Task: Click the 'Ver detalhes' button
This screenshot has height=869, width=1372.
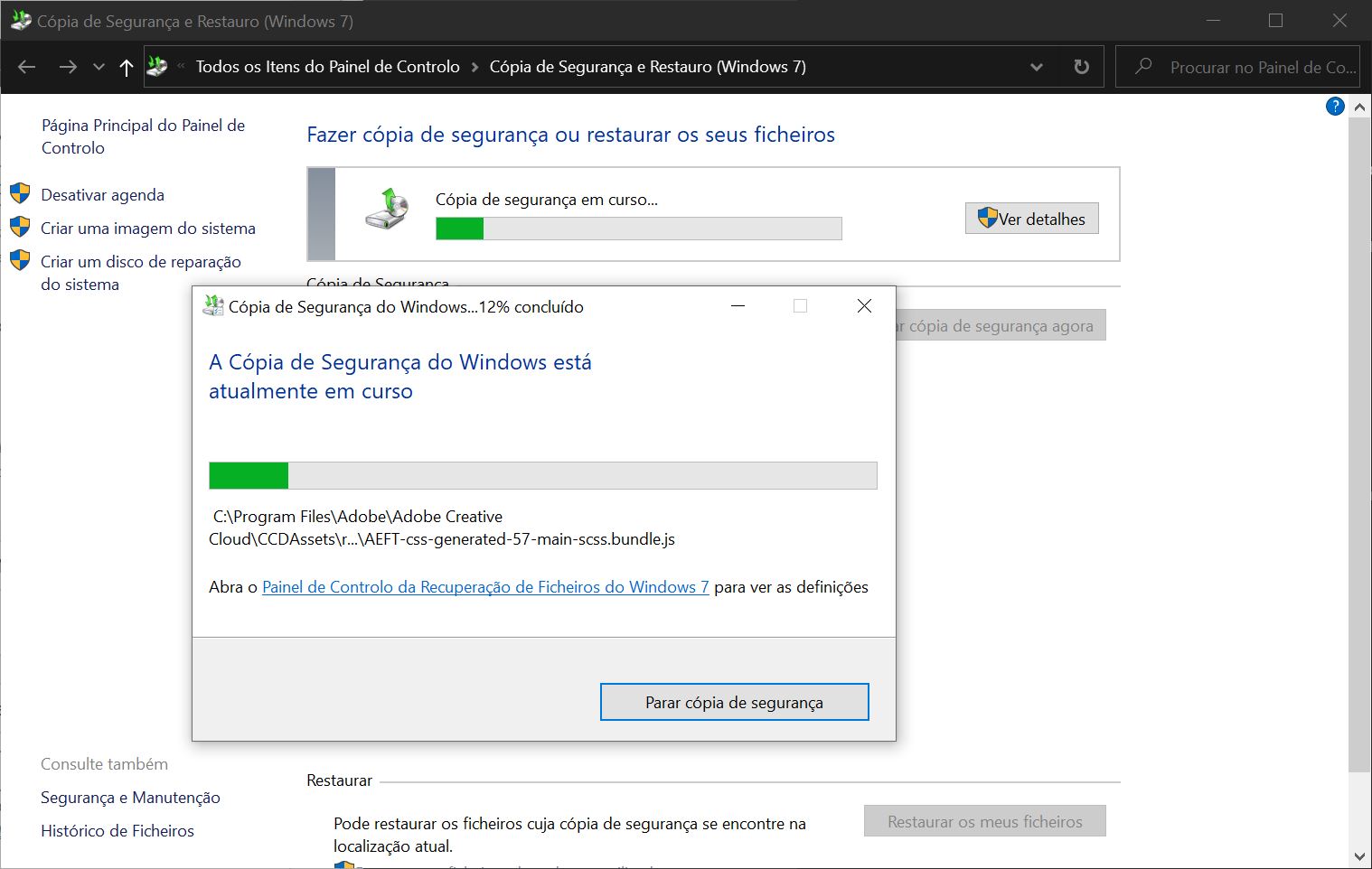Action: click(x=1032, y=219)
